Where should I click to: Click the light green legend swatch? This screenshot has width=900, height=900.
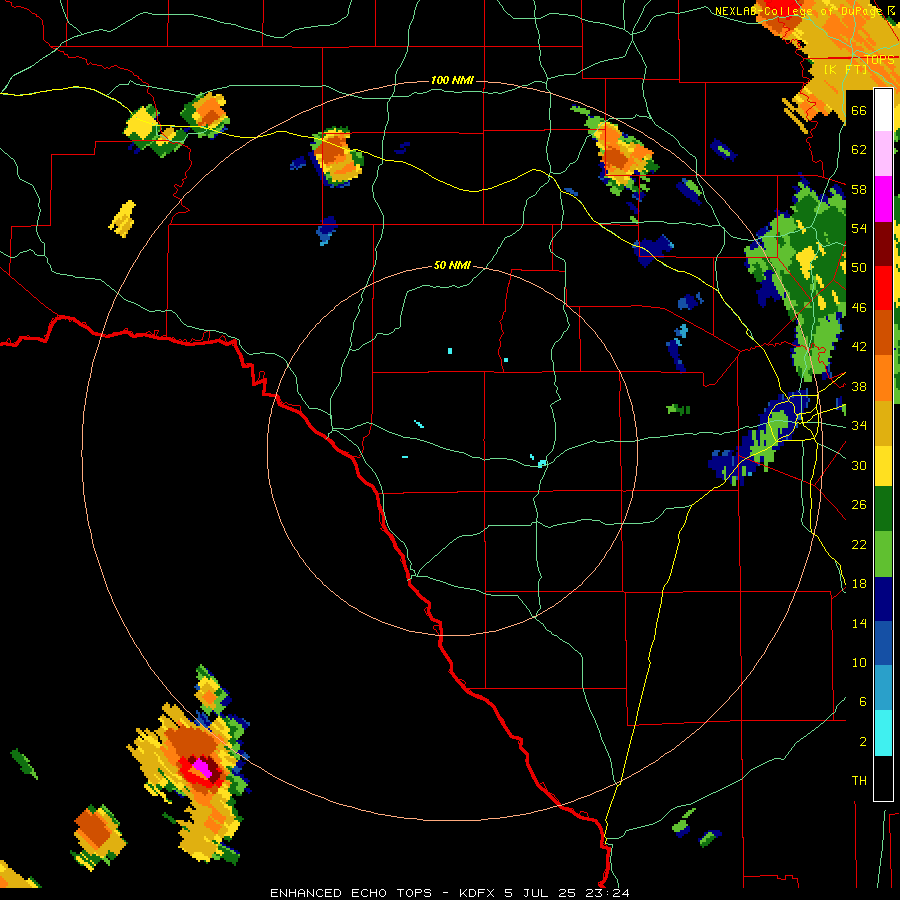(883, 554)
